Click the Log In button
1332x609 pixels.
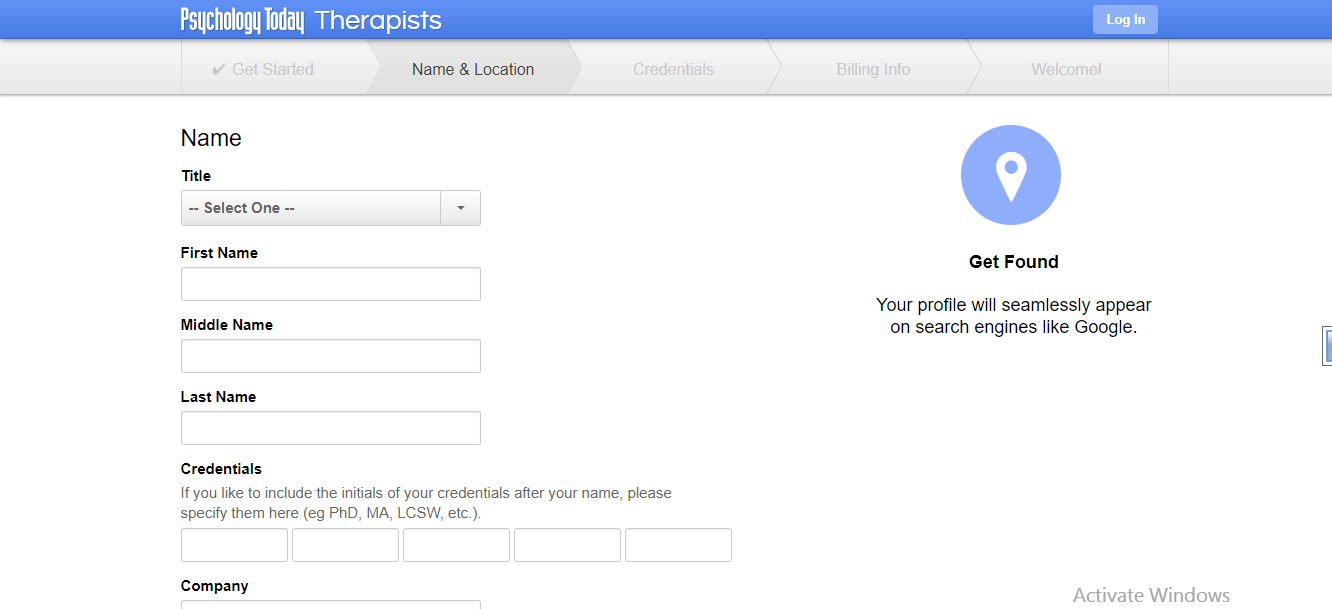tap(1125, 20)
